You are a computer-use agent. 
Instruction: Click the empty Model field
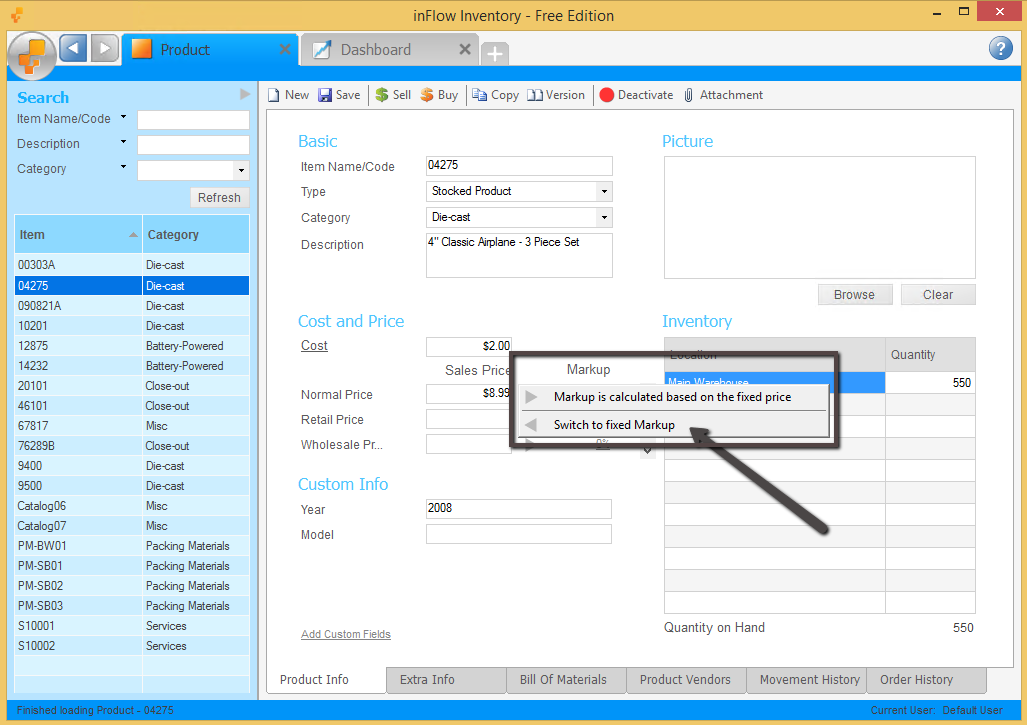click(x=519, y=534)
